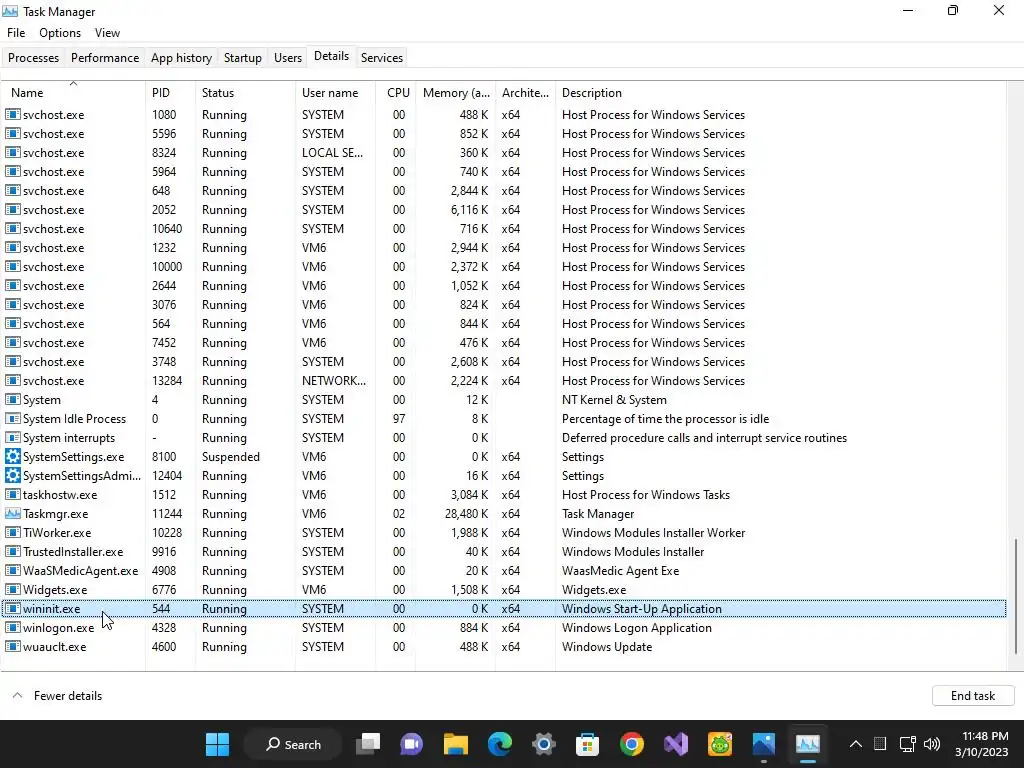Switch to the Users tab
This screenshot has width=1024, height=768.
pyautogui.click(x=288, y=57)
